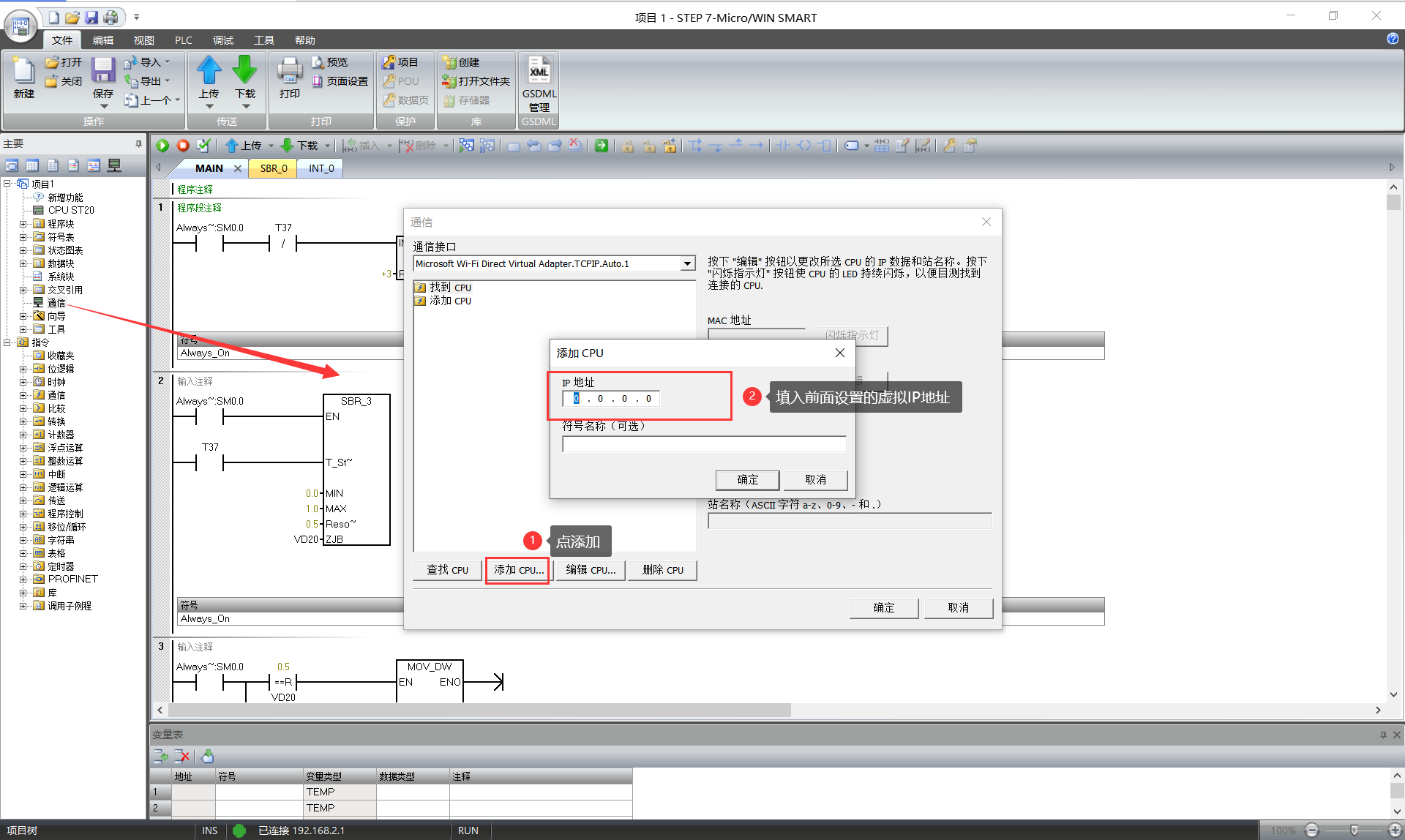Viewport: 1405px width, 840px height.
Task: Open Page Setup (页面设置)
Action: click(340, 81)
